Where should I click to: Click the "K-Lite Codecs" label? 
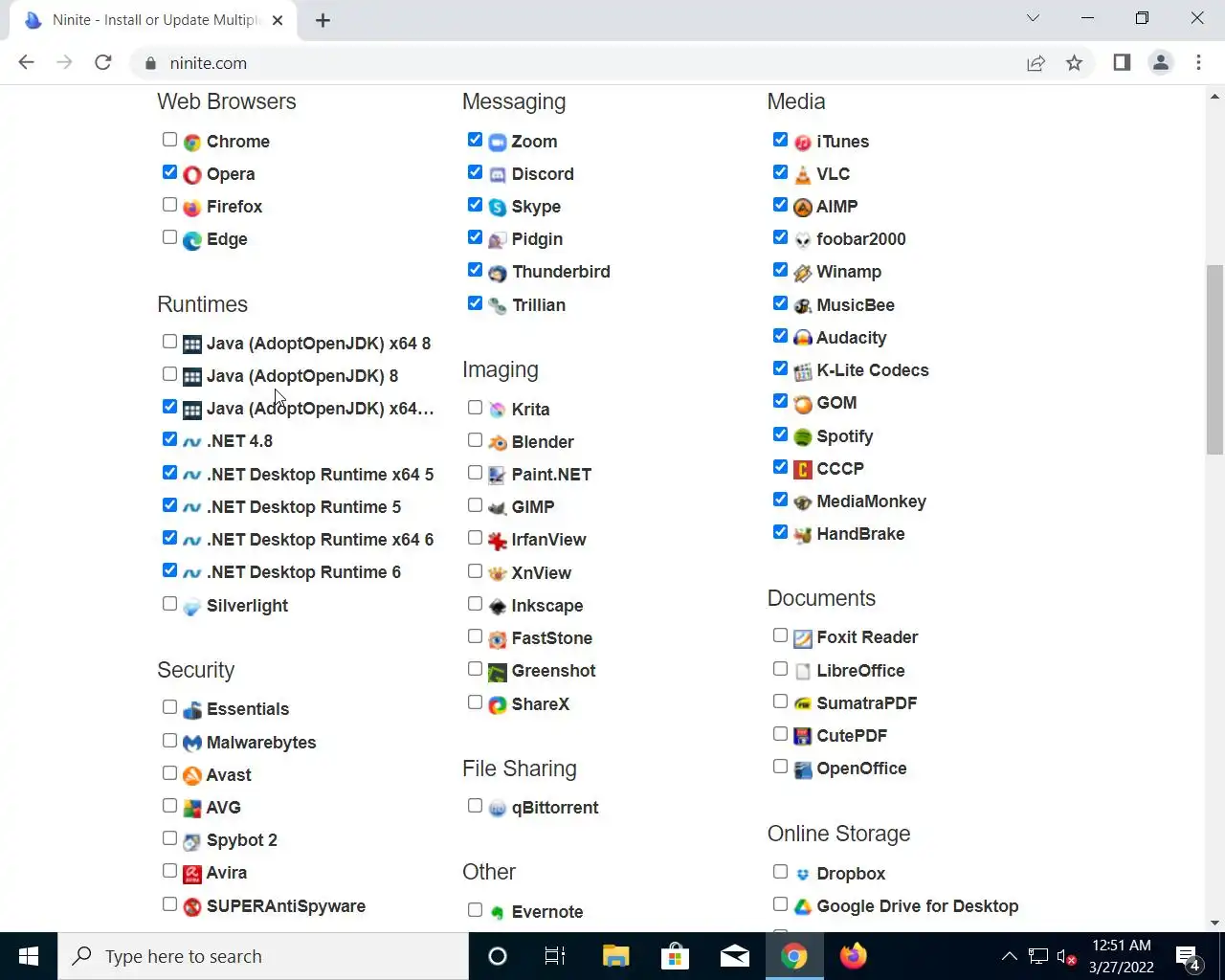click(873, 370)
